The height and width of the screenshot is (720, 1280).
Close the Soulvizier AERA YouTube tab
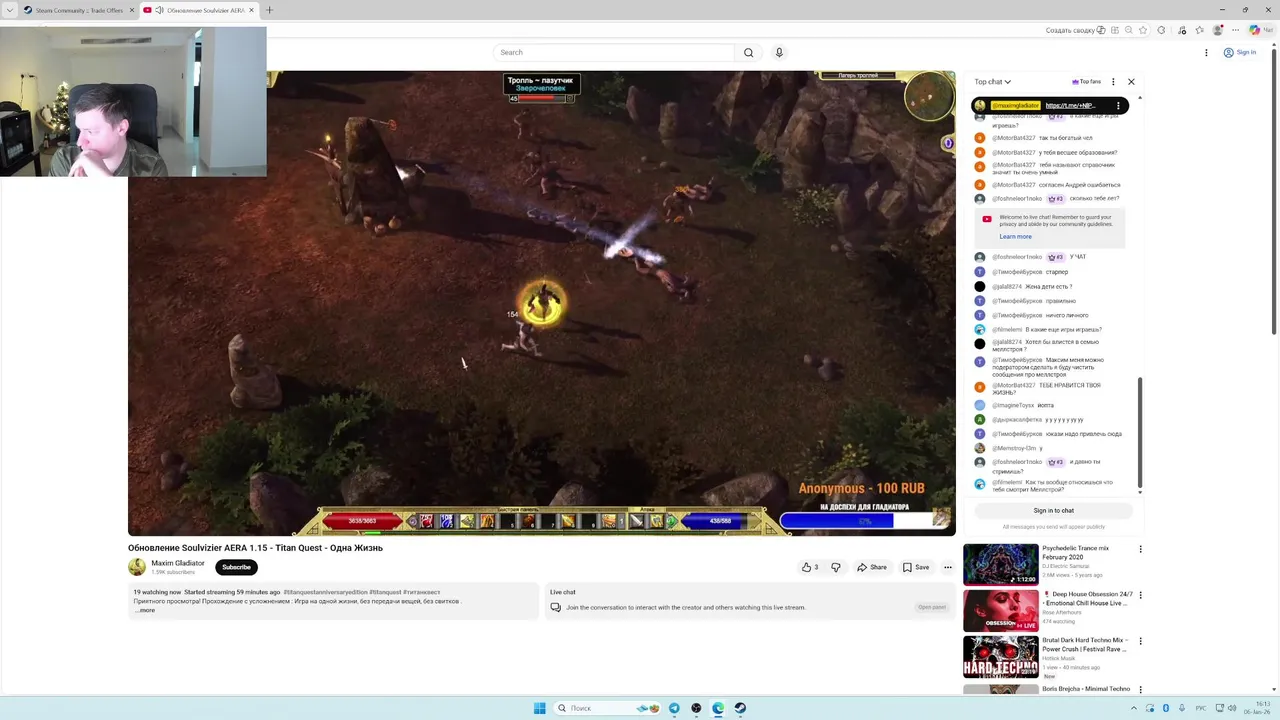251,10
